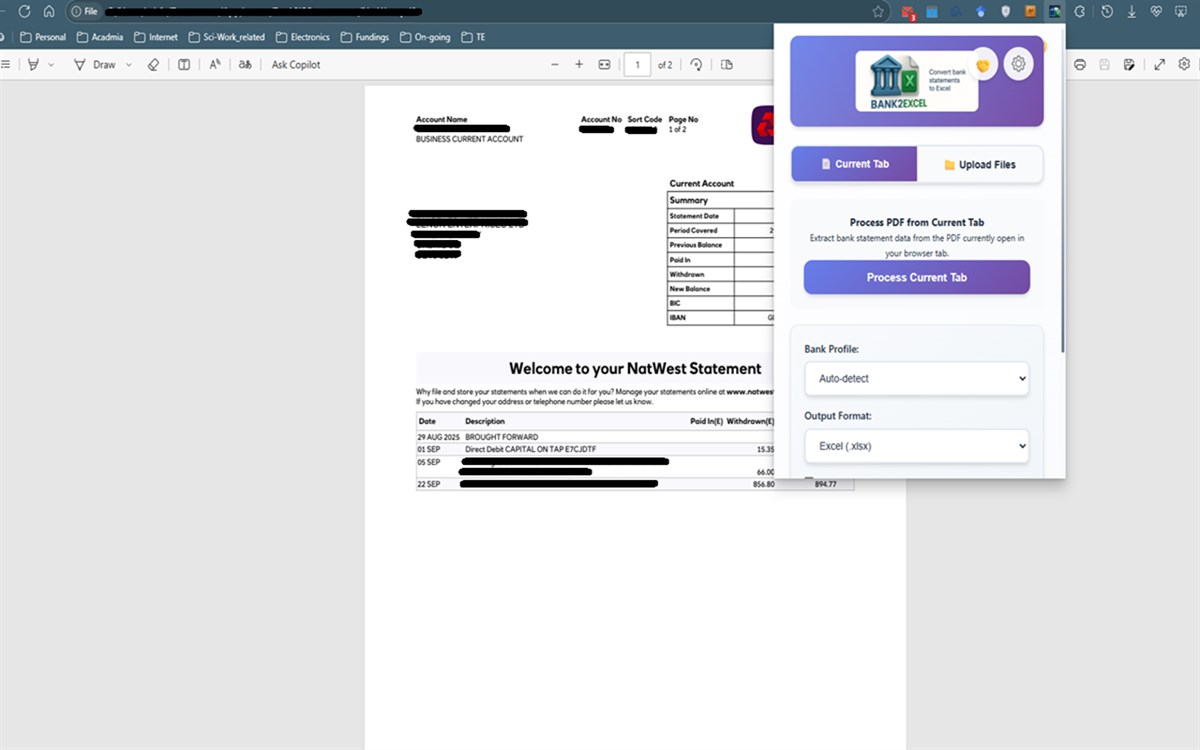The height and width of the screenshot is (750, 1200).
Task: Select the Erase tool
Action: [x=153, y=64]
